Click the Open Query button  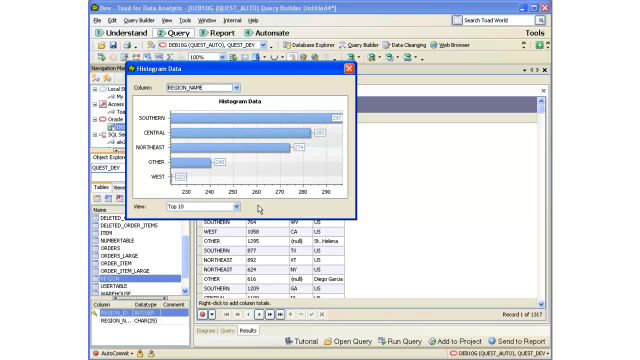point(348,341)
